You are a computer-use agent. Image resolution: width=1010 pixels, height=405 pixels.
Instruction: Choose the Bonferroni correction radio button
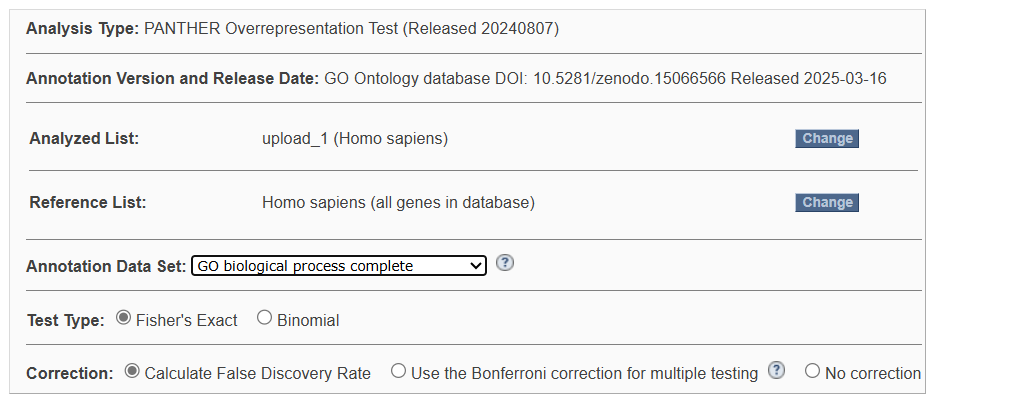coord(399,371)
